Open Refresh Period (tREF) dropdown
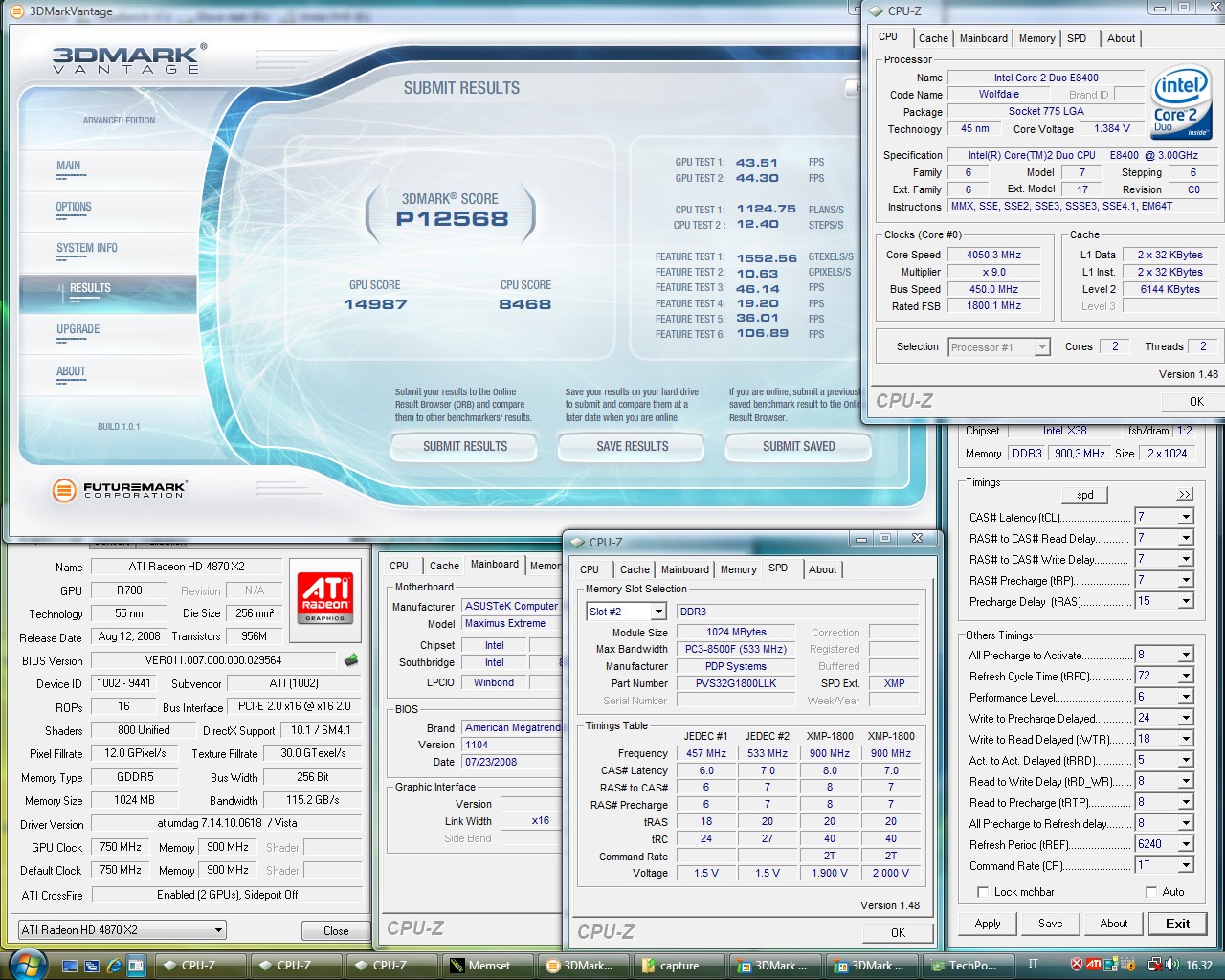The height and width of the screenshot is (980, 1225). [x=1186, y=844]
